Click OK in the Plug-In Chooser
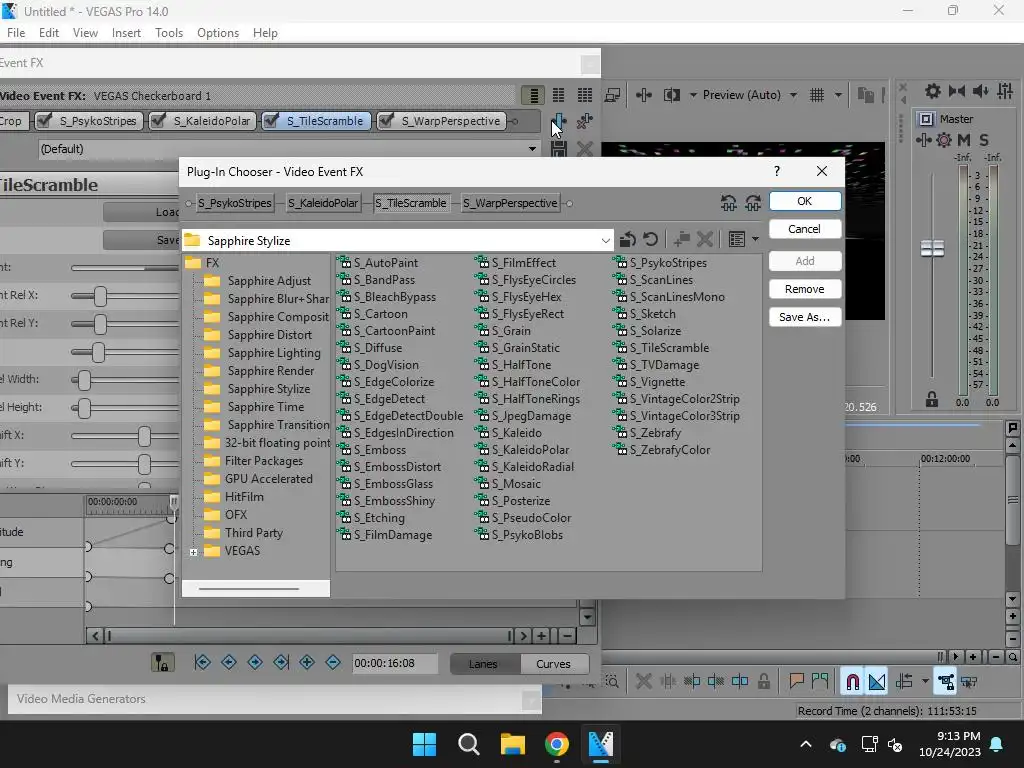1024x768 pixels. (805, 201)
